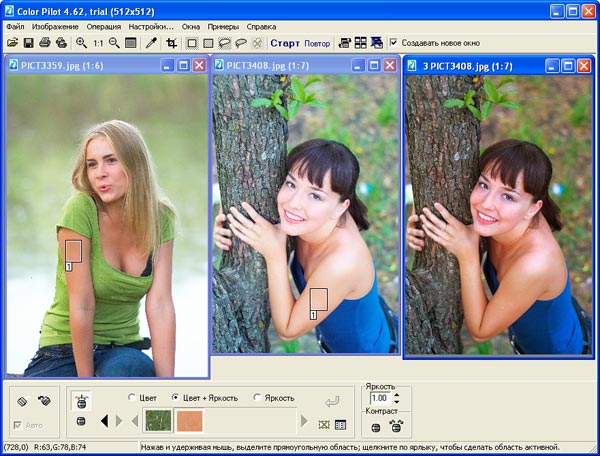Image resolution: width=600 pixels, height=456 pixels.
Task: Open the Операция menu
Action: tap(104, 27)
